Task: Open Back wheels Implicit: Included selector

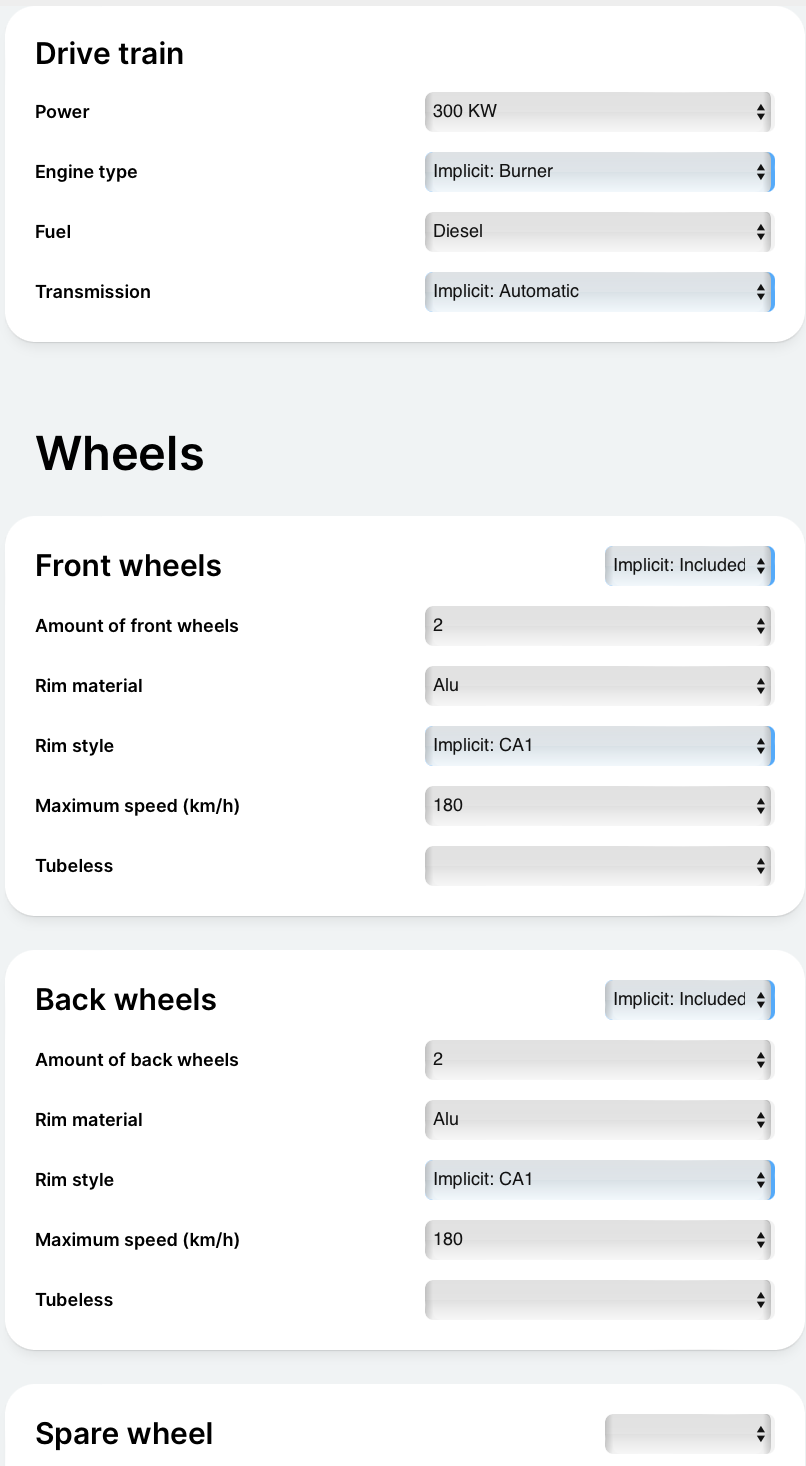Action: point(689,1000)
